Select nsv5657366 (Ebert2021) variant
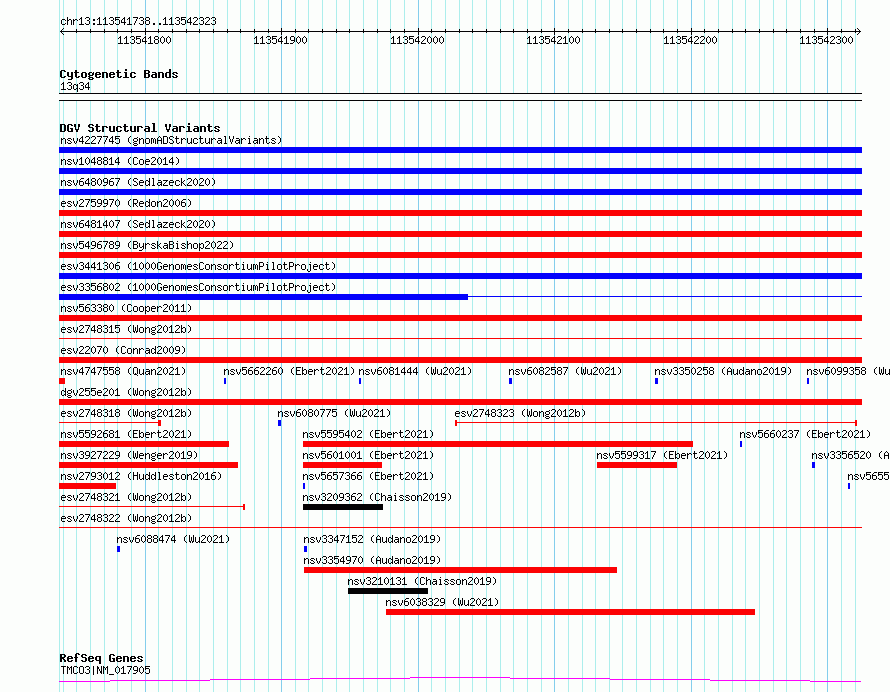 pos(368,476)
